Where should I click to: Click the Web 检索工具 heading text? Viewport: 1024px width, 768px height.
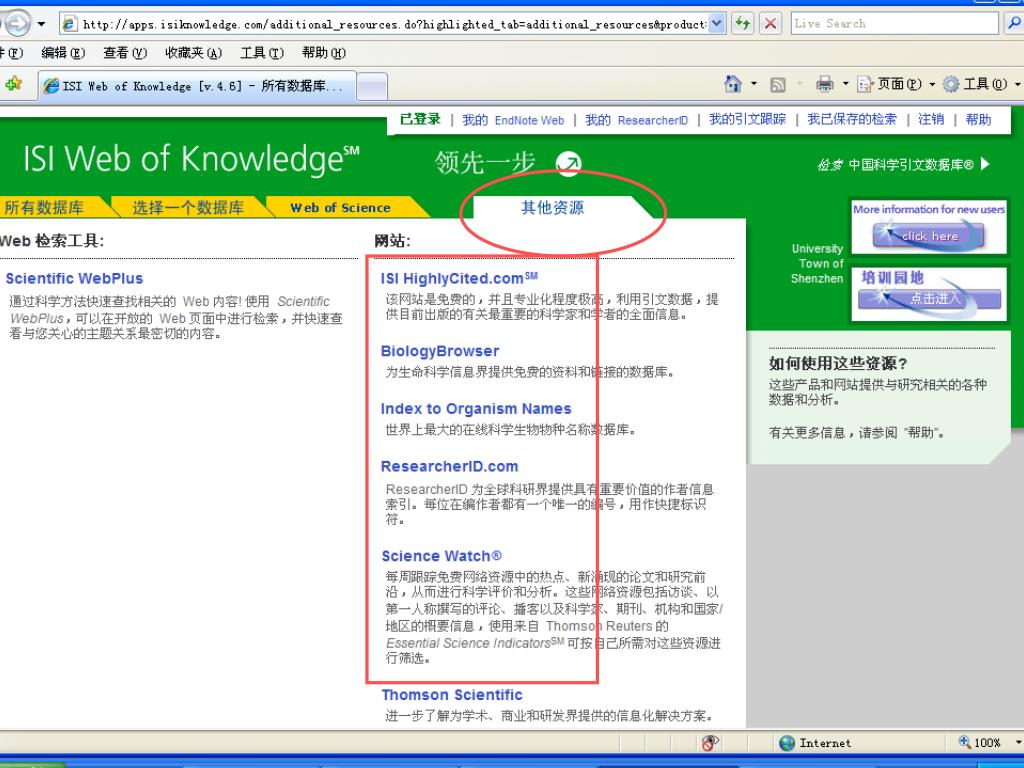click(x=52, y=241)
